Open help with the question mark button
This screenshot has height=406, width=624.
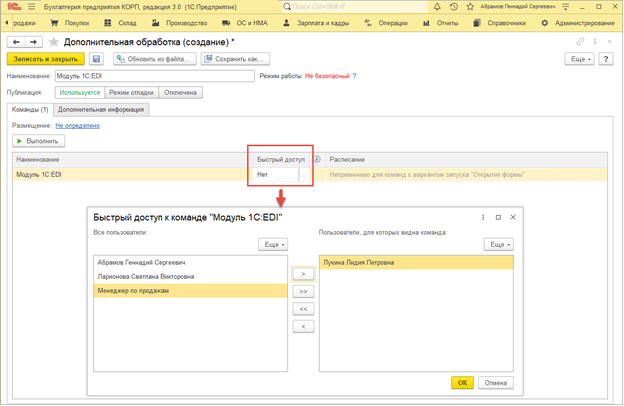coord(606,59)
